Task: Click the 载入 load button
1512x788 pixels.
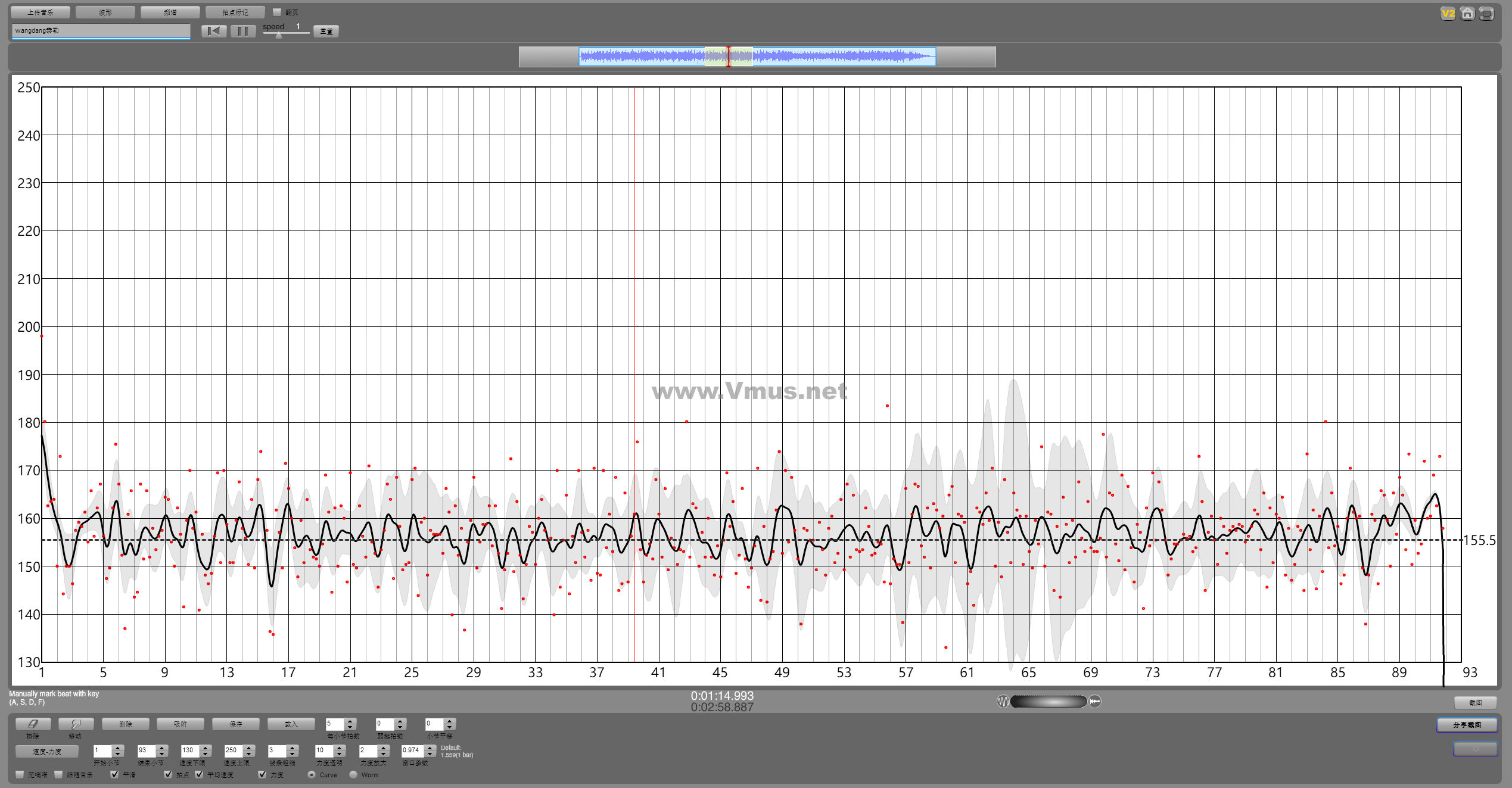Action: [291, 724]
